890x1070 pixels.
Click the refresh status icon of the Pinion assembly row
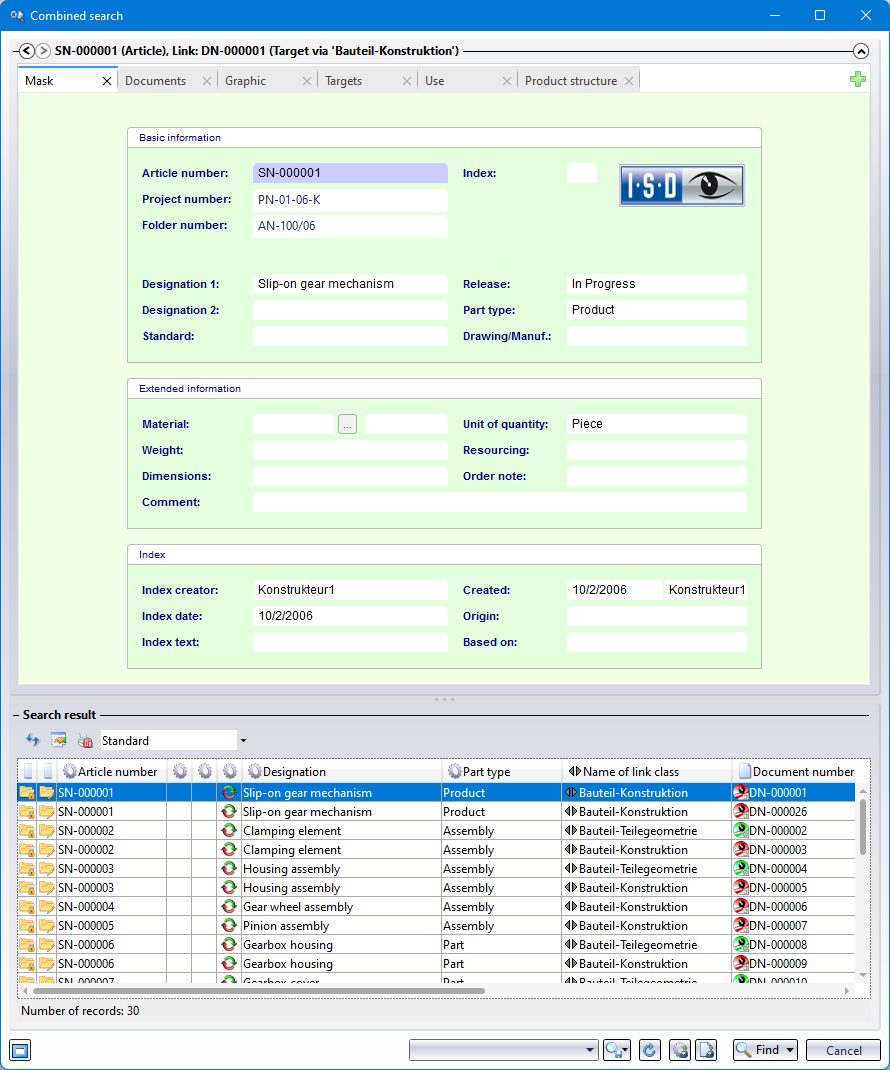click(229, 925)
